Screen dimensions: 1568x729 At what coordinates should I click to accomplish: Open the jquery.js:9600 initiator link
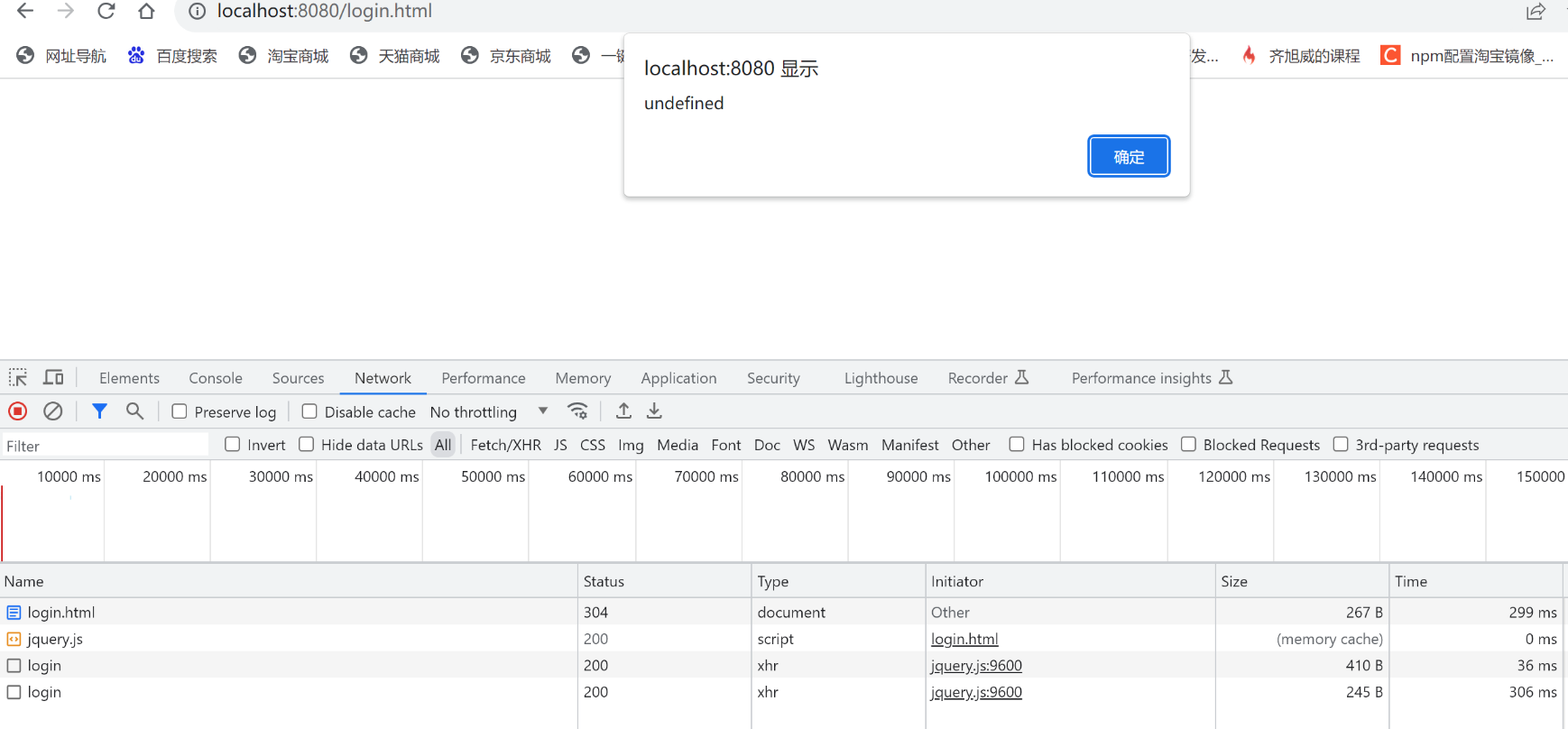976,666
